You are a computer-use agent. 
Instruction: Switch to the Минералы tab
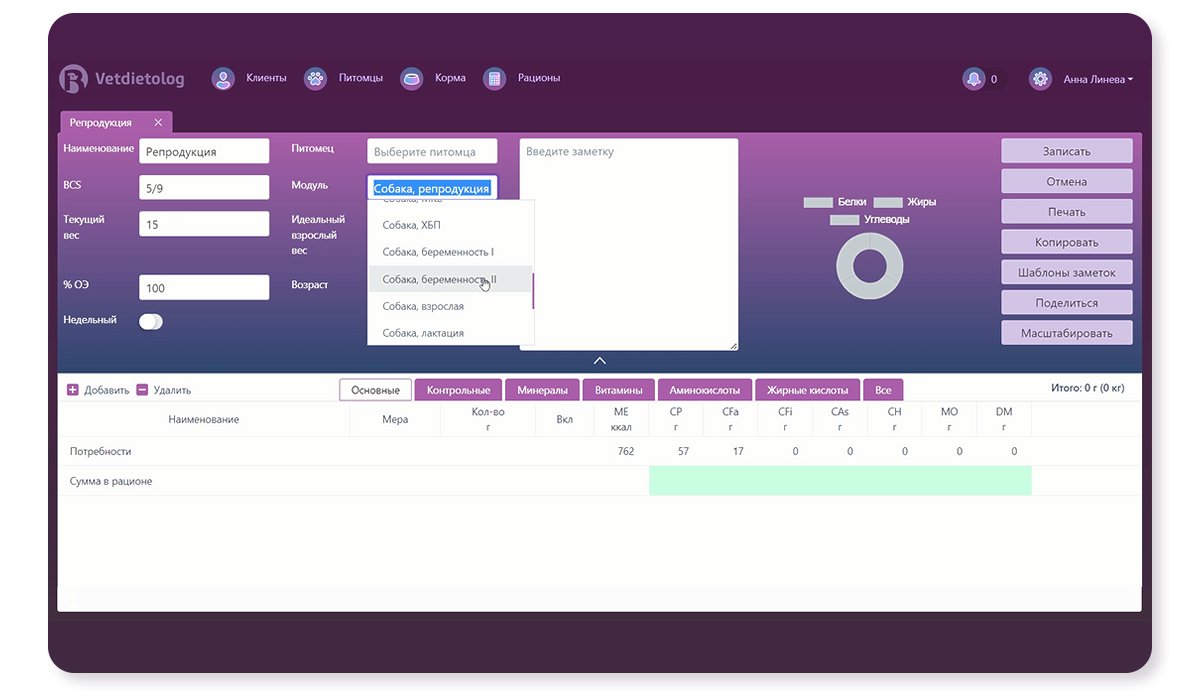pos(542,390)
